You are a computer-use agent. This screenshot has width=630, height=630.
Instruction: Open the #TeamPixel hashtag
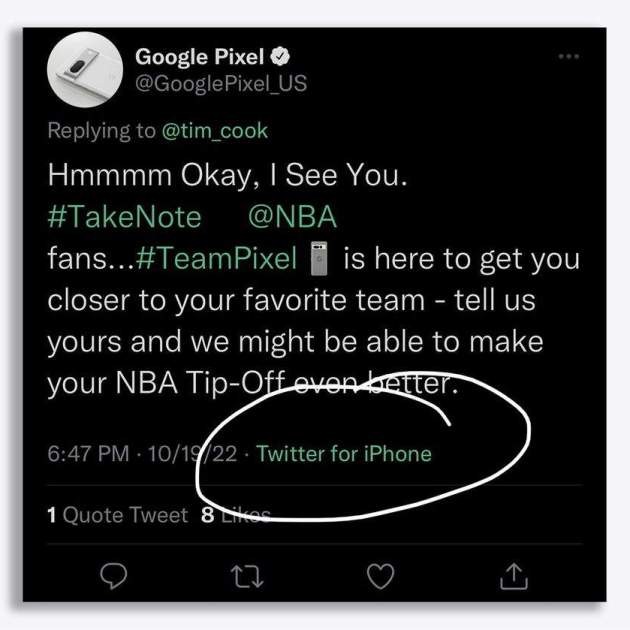click(216, 258)
